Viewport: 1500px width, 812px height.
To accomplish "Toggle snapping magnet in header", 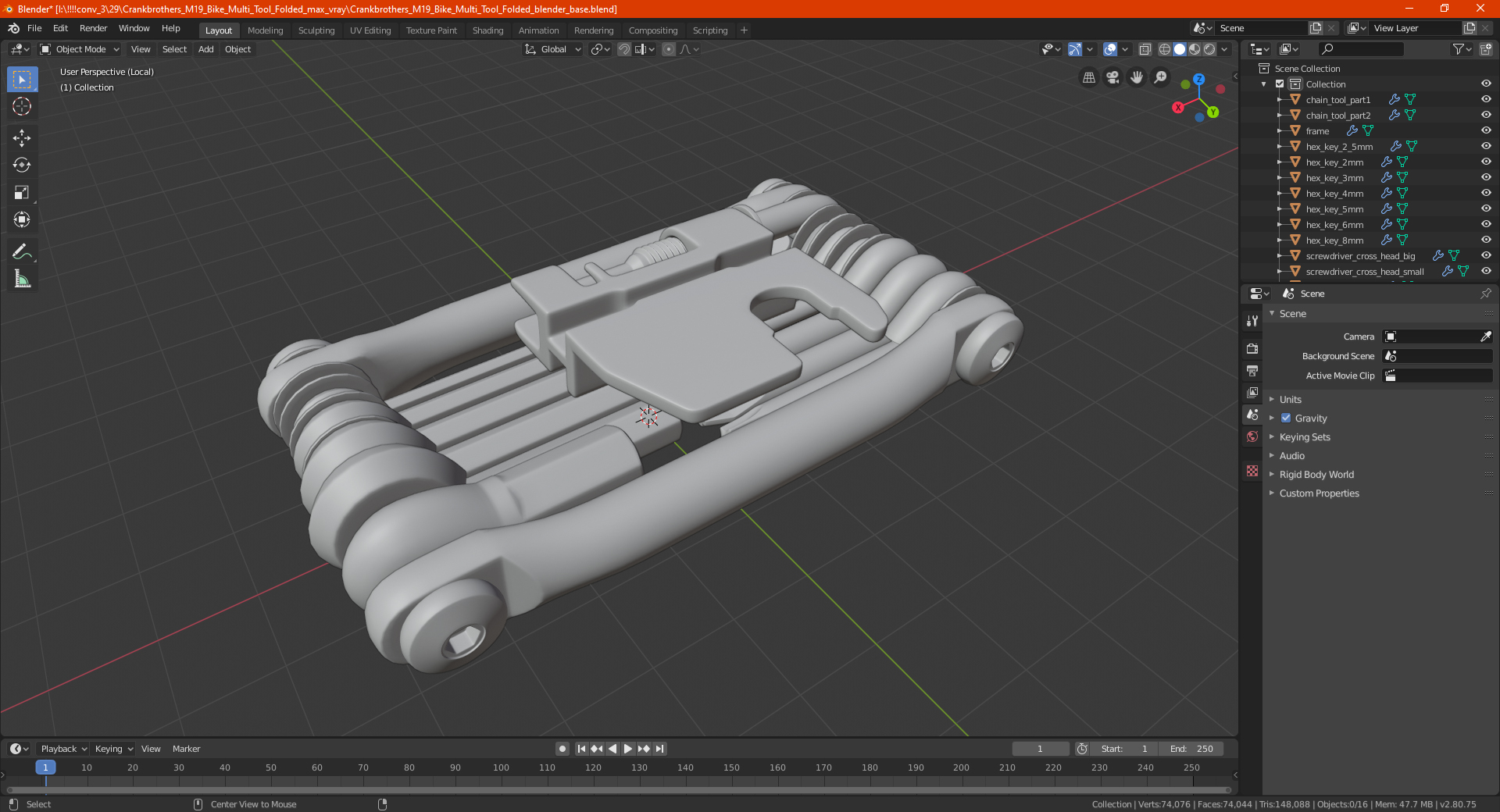I will click(x=624, y=49).
